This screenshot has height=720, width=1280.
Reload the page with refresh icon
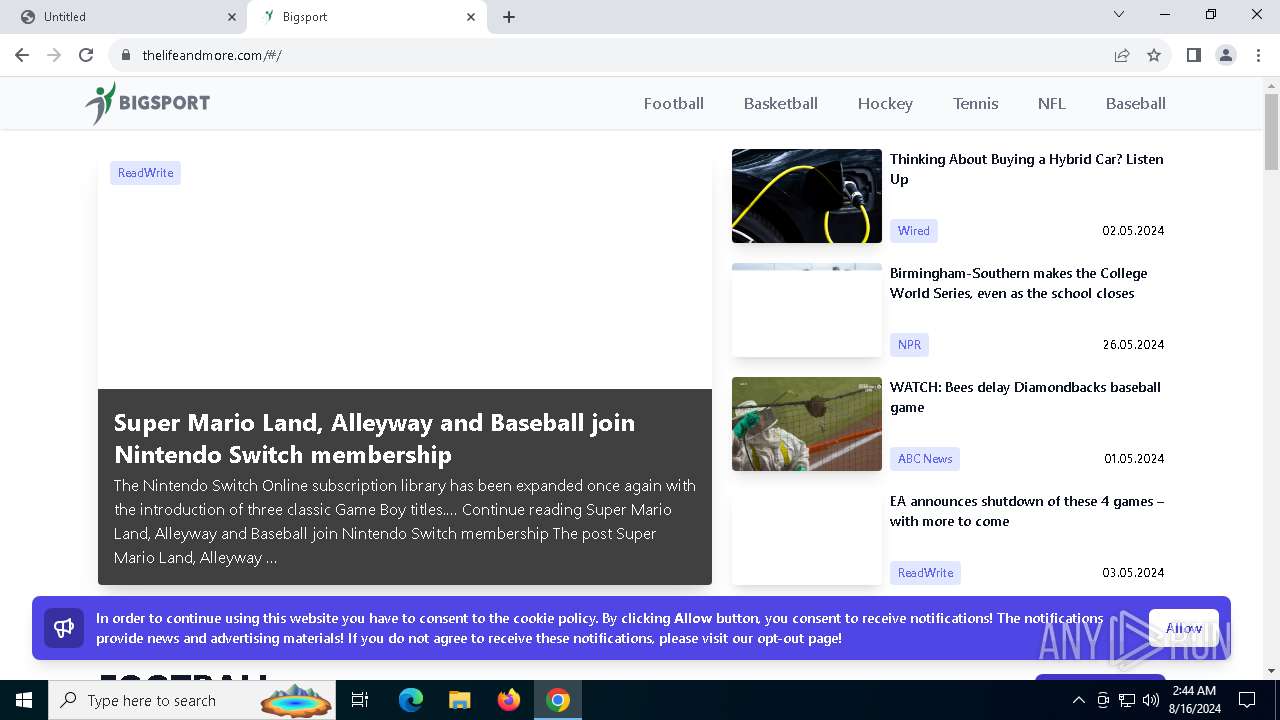tap(86, 55)
